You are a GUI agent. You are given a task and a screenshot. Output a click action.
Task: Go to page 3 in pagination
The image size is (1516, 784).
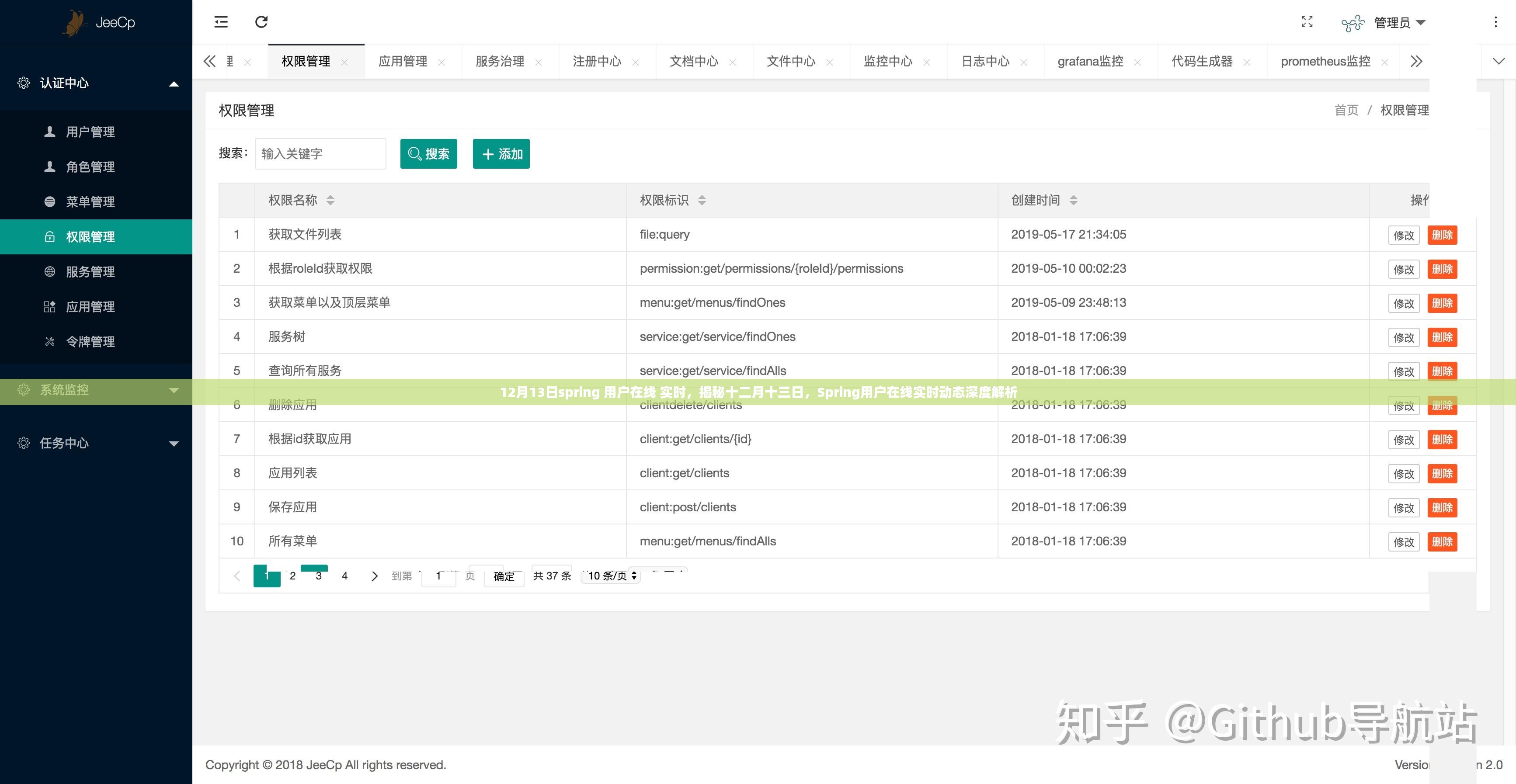coord(318,576)
